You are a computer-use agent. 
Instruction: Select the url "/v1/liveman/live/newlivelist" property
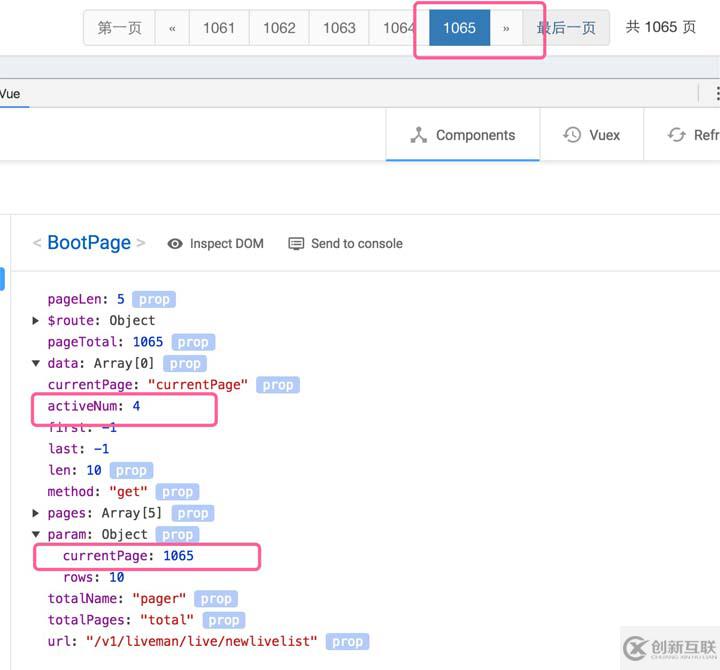182,642
